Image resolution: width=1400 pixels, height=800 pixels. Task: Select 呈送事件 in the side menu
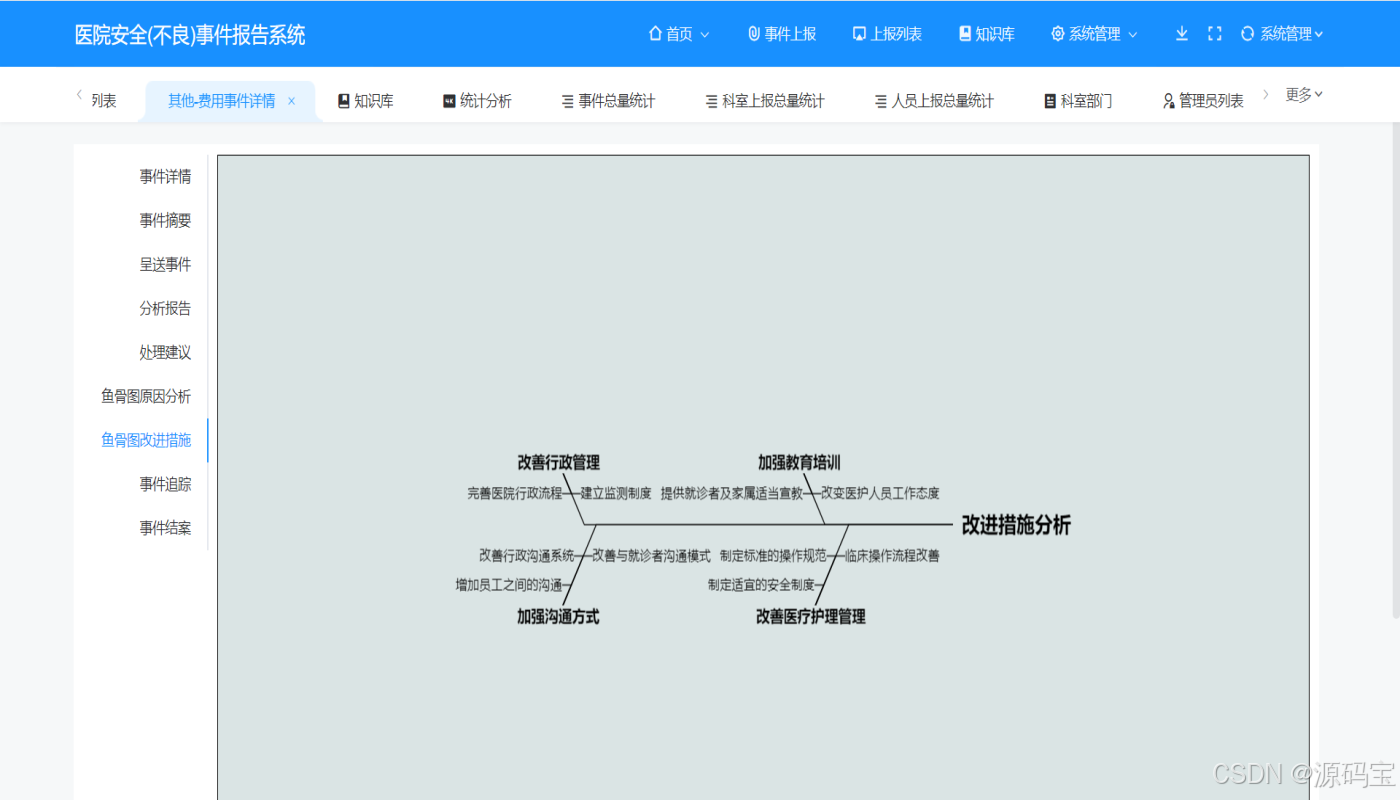tap(165, 265)
